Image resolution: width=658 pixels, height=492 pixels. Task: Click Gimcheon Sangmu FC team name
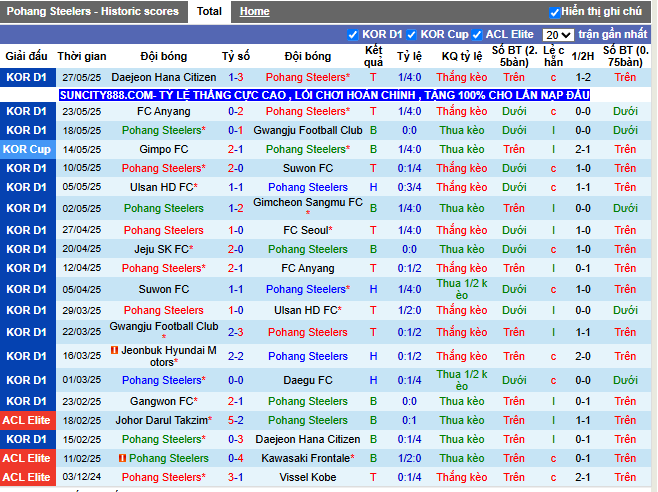pos(308,203)
